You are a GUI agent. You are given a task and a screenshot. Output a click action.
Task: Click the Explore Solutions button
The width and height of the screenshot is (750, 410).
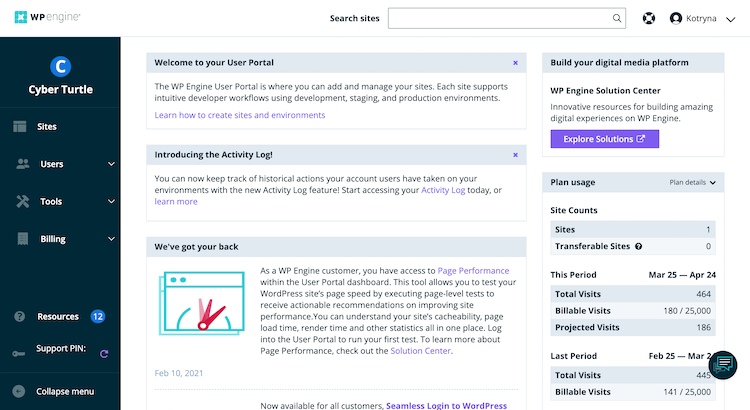[x=605, y=139]
